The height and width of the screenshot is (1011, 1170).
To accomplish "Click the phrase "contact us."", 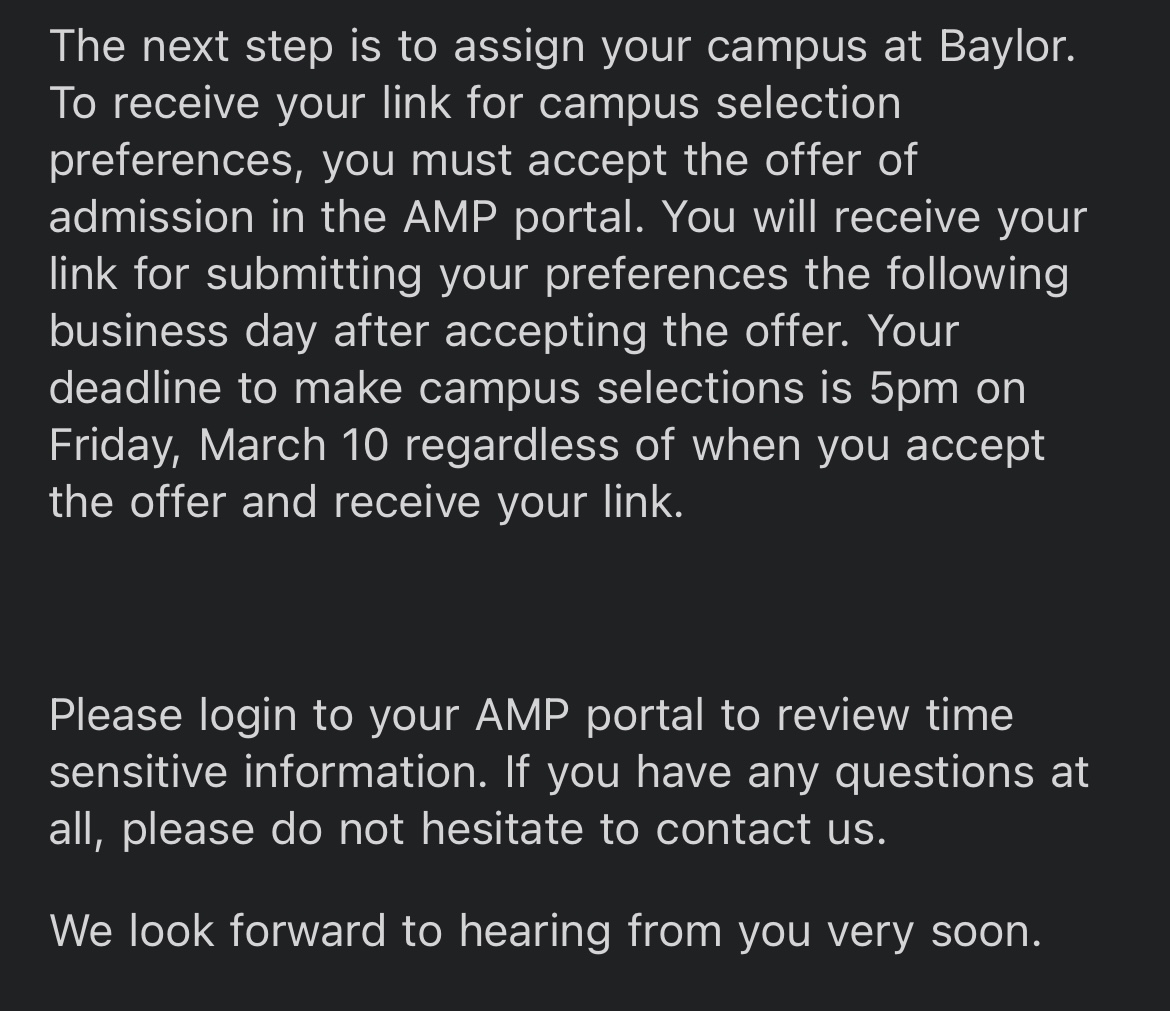I will click(x=772, y=830).
